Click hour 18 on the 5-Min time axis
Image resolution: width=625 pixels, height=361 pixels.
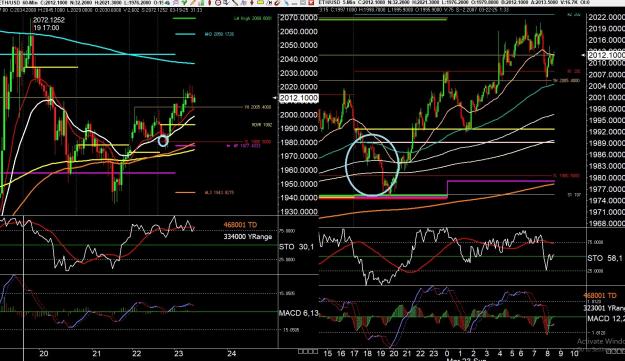click(368, 353)
